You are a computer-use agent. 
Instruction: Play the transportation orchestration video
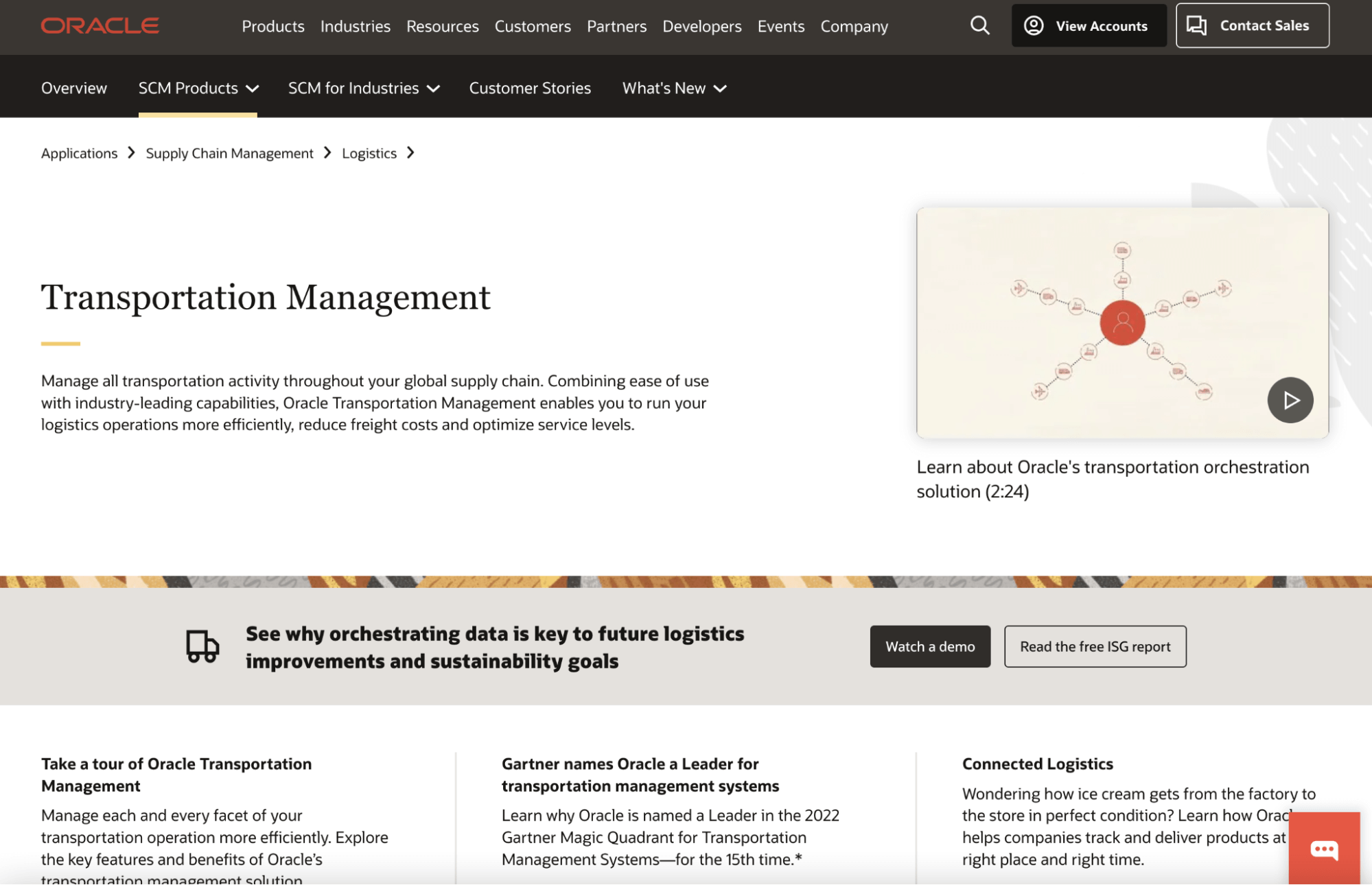coord(1290,400)
